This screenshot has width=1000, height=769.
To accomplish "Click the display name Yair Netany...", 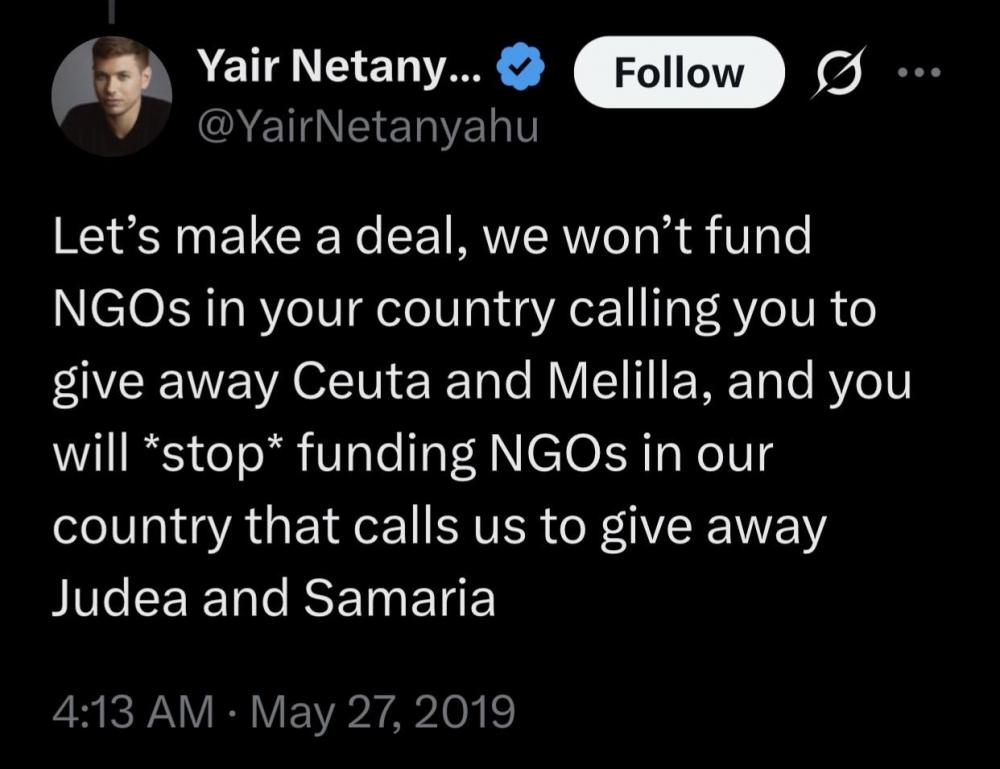I will (339, 66).
